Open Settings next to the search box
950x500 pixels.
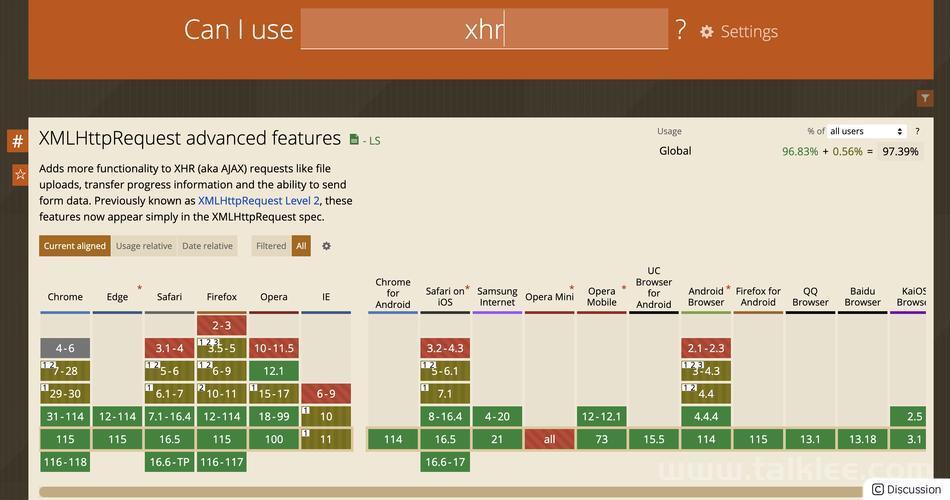coord(739,32)
